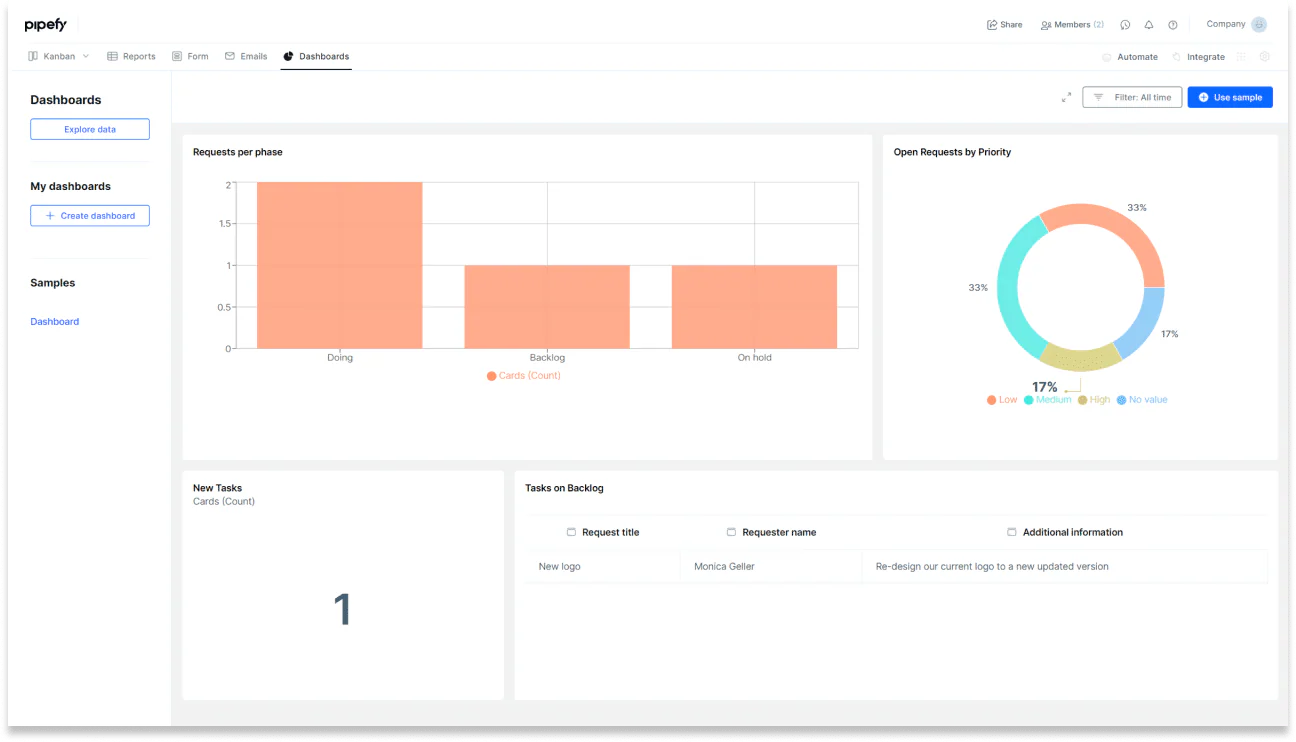Open the notifications bell
This screenshot has width=1296, height=742.
(1149, 25)
